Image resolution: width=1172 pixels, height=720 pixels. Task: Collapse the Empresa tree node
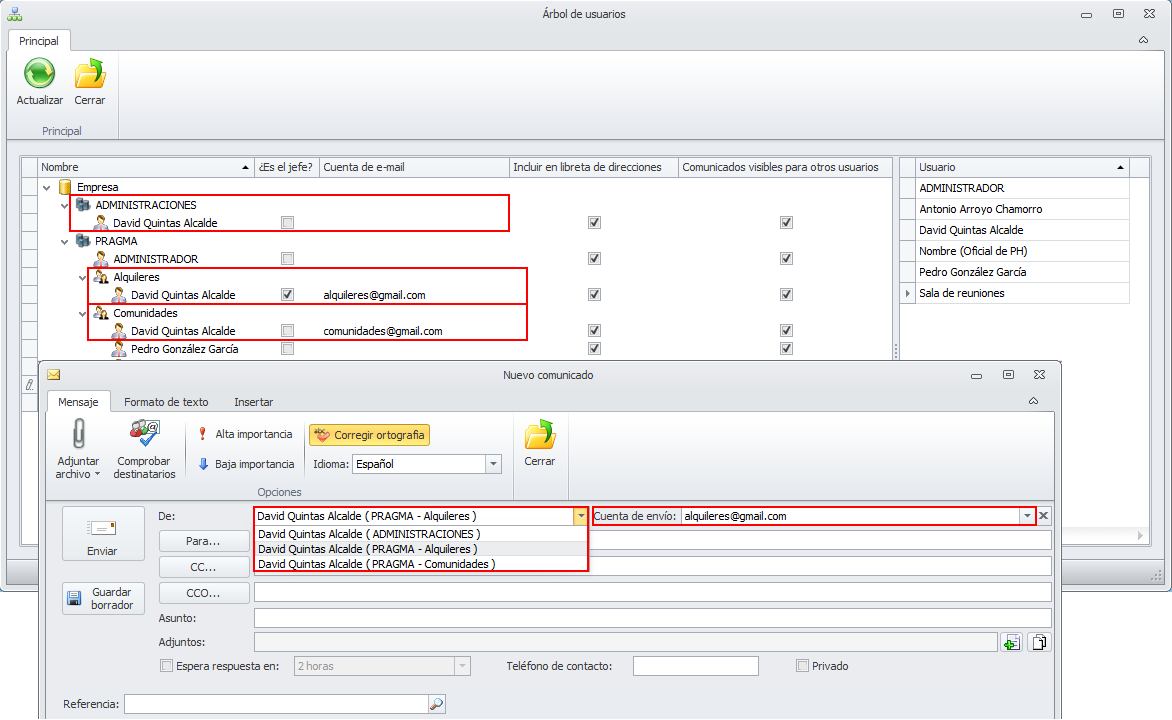coord(46,188)
